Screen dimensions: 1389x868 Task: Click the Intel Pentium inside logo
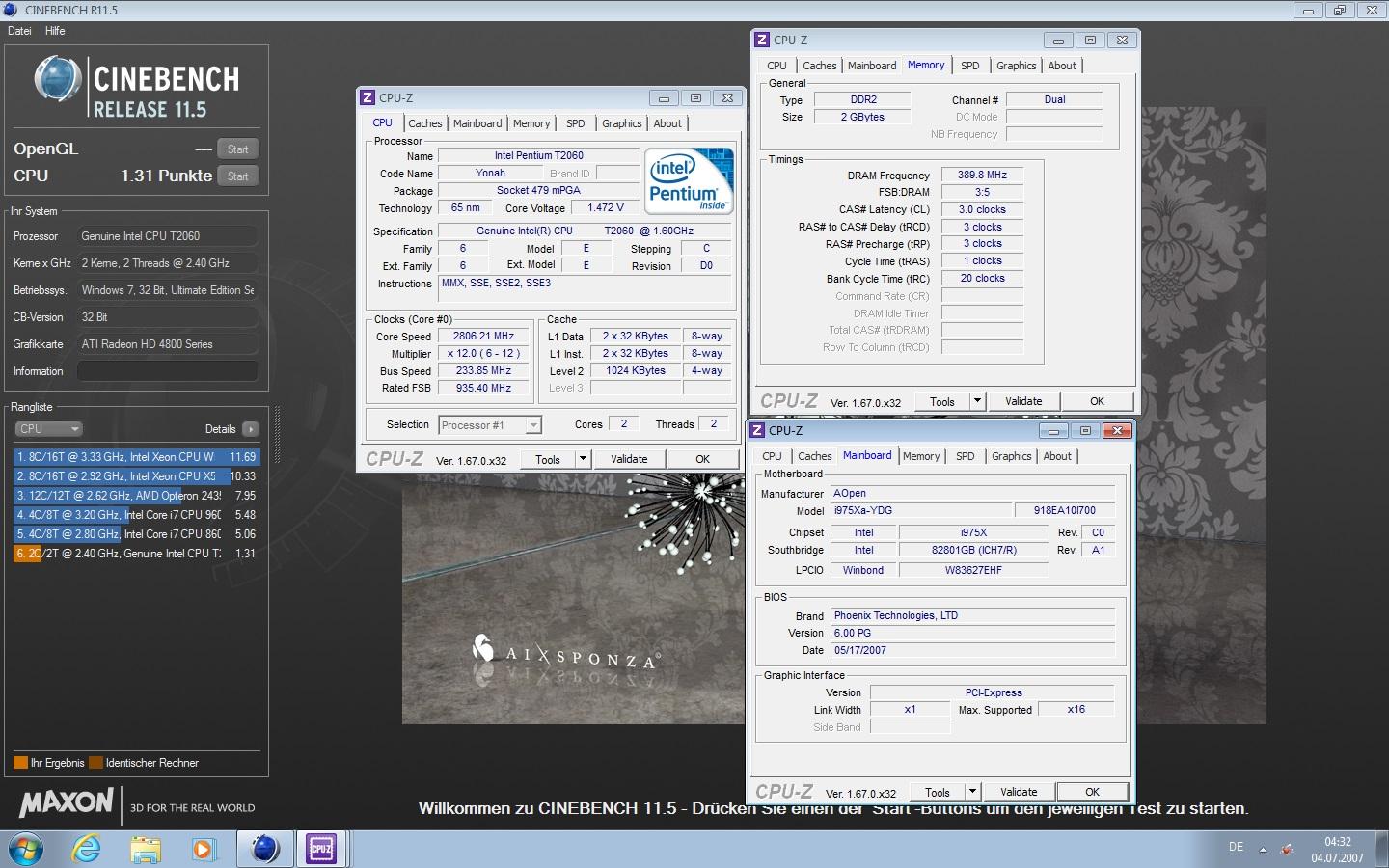(x=689, y=180)
